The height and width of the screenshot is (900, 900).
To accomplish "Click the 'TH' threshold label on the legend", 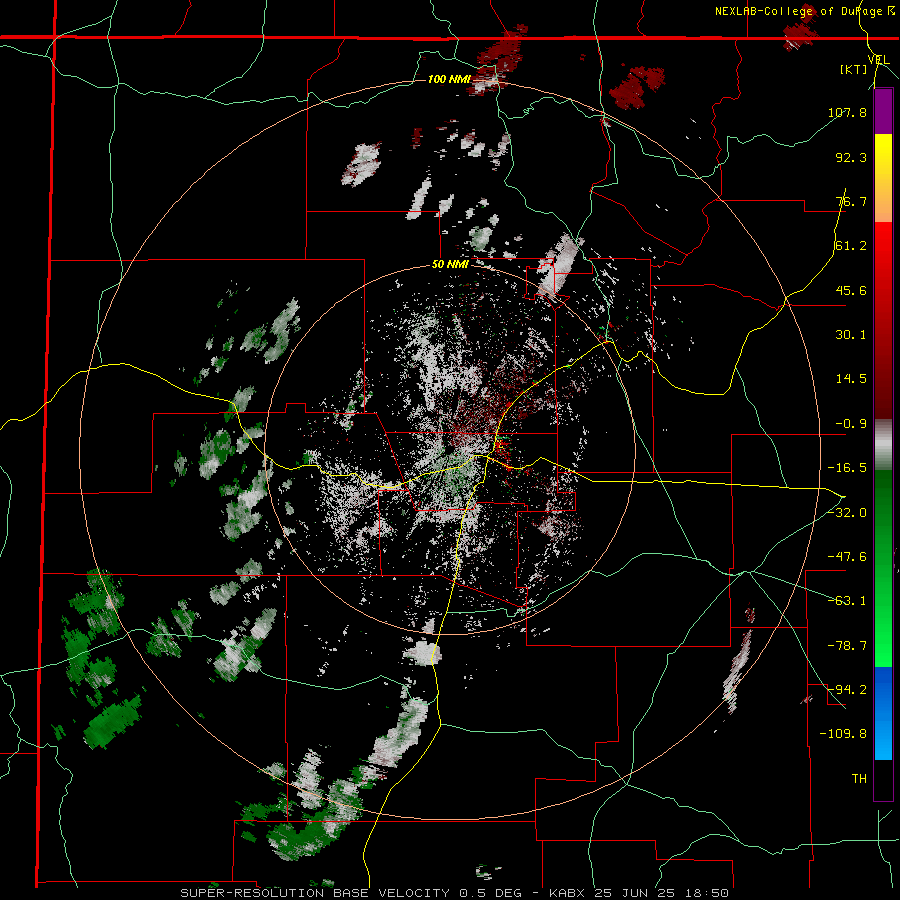I will click(859, 779).
